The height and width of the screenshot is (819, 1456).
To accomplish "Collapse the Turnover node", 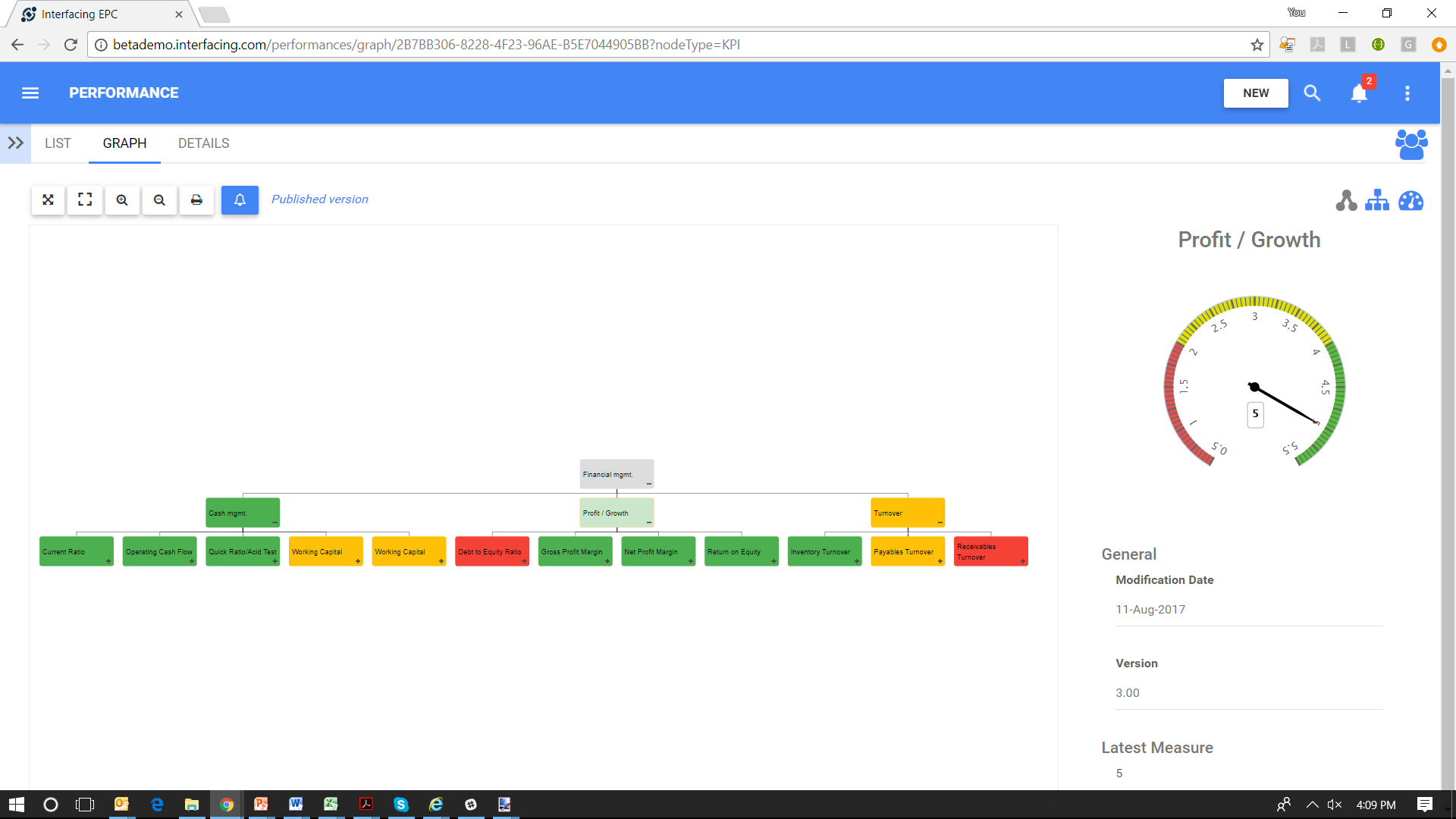I will point(940,522).
